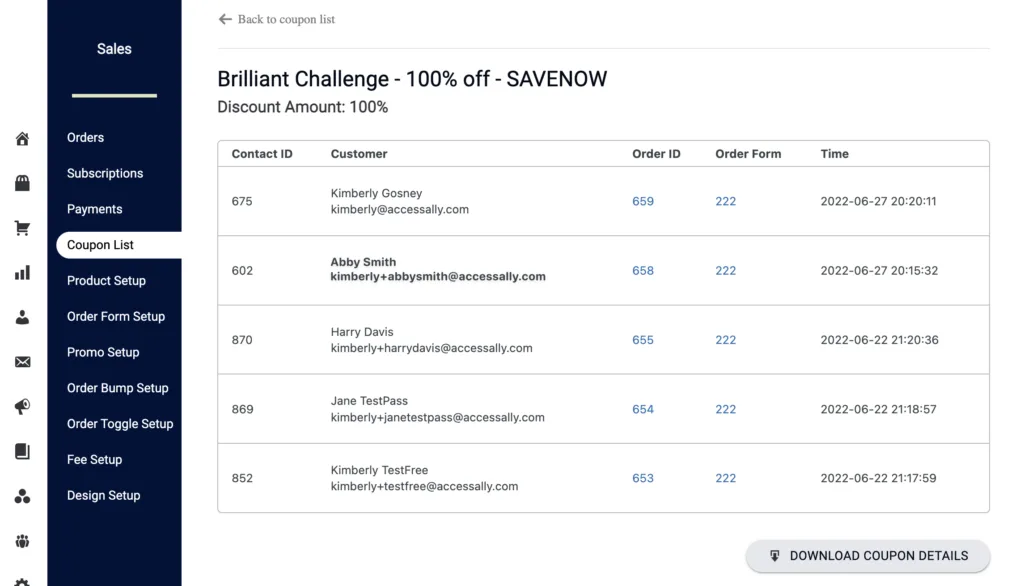
Task: Open order 658 for Abby Smith
Action: pos(643,270)
